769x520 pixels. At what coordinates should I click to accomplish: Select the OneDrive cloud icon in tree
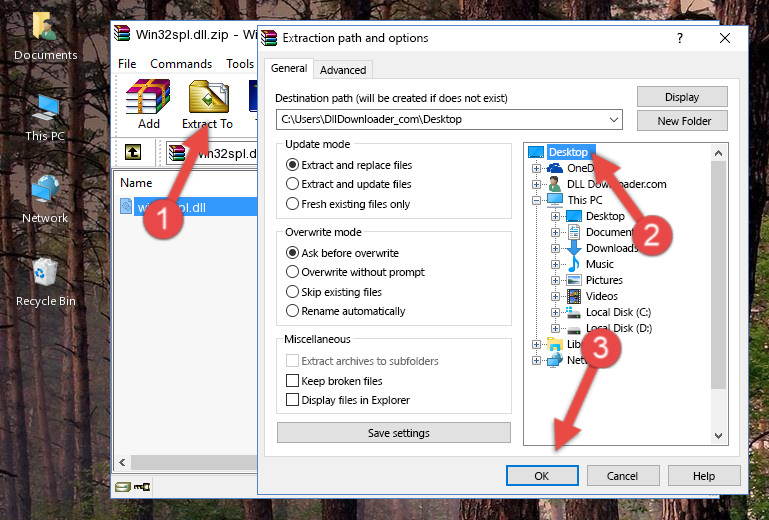(555, 168)
